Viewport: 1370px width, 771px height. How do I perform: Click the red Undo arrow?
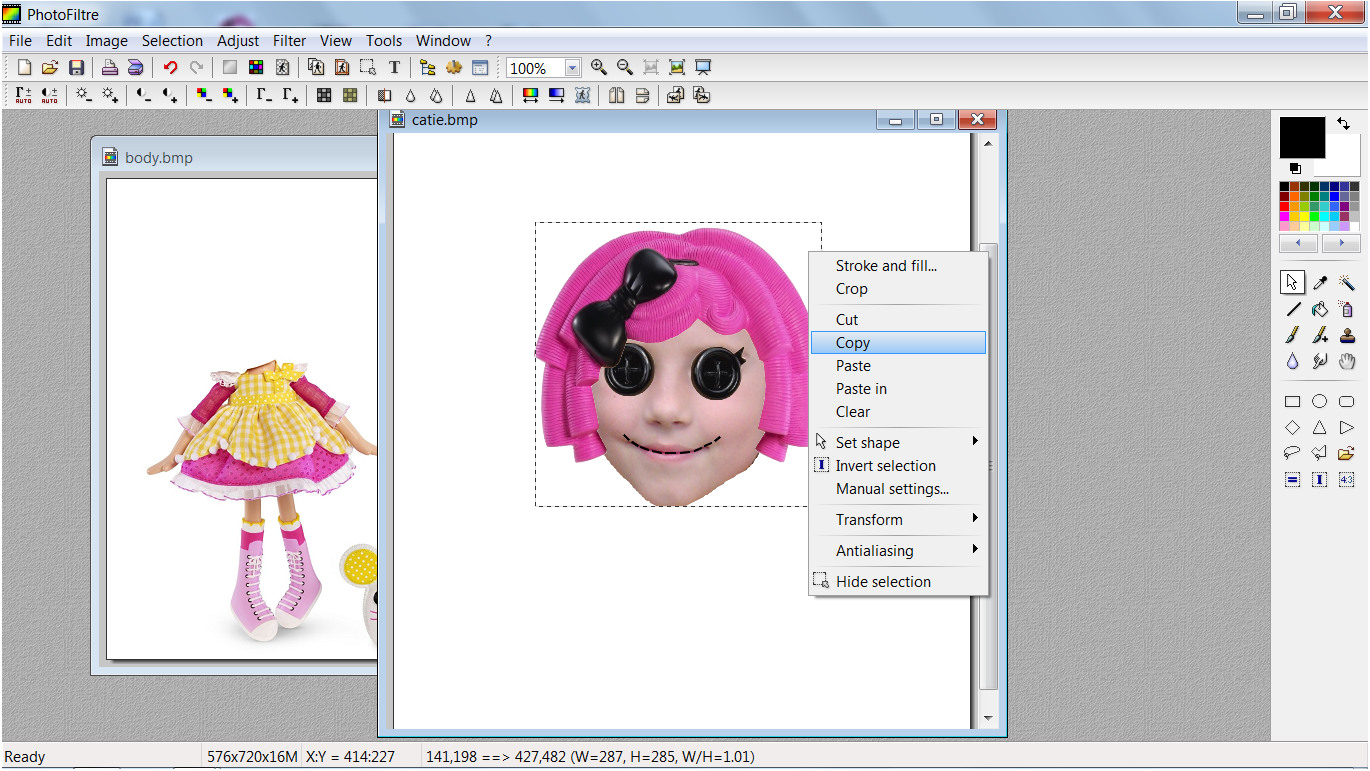pos(170,68)
